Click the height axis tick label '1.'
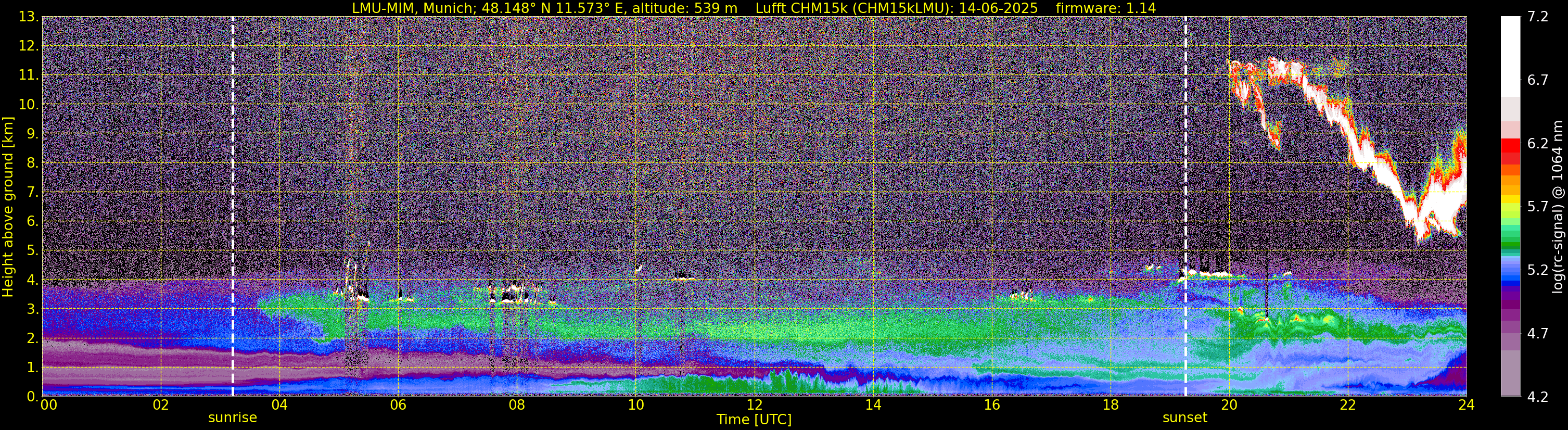Screen dimensions: 1568x430 tap(33, 368)
